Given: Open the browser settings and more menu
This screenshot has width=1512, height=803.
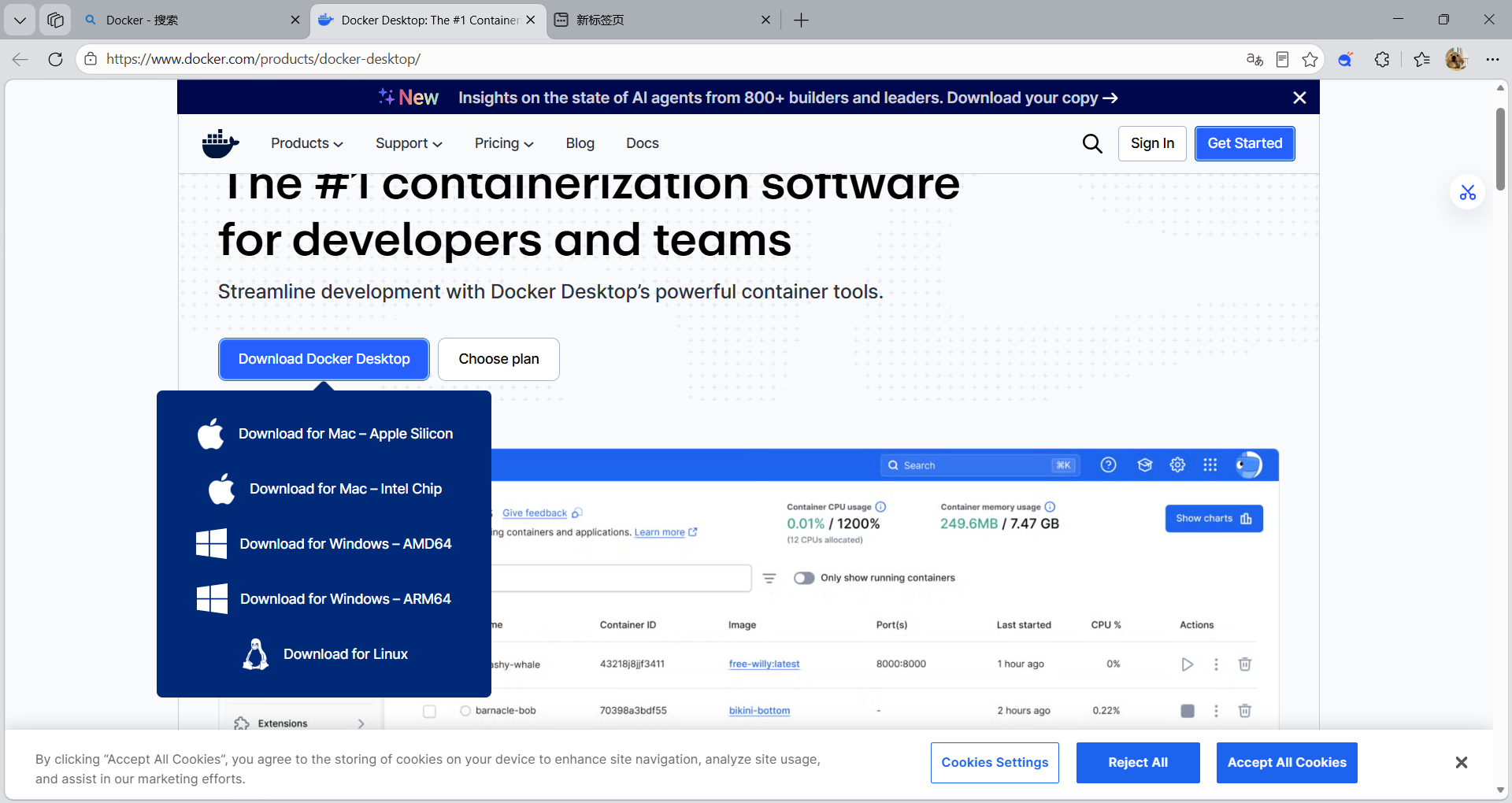Looking at the screenshot, I should (x=1492, y=59).
